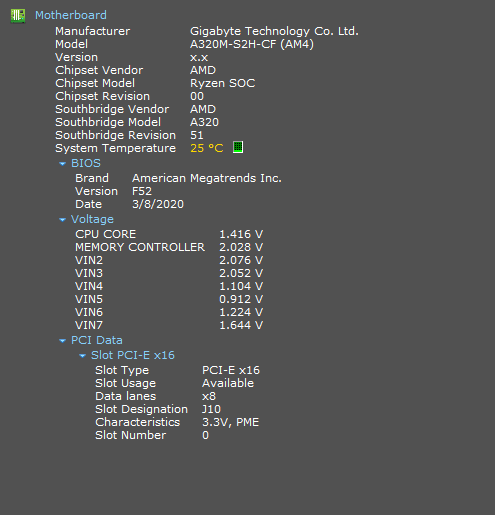
Task: Select the Ryzen SOC chipset value
Action: (x=223, y=83)
